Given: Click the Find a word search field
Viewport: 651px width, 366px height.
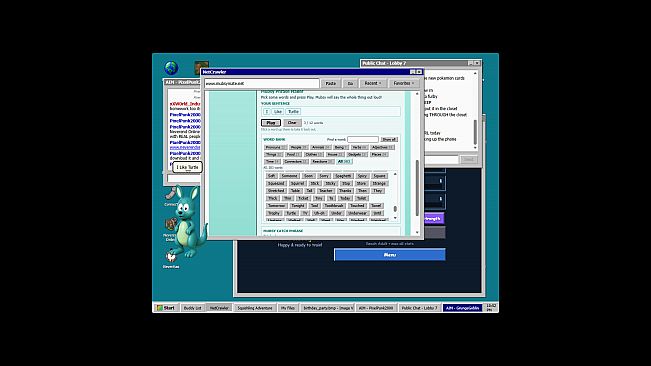Looking at the screenshot, I should 363,139.
